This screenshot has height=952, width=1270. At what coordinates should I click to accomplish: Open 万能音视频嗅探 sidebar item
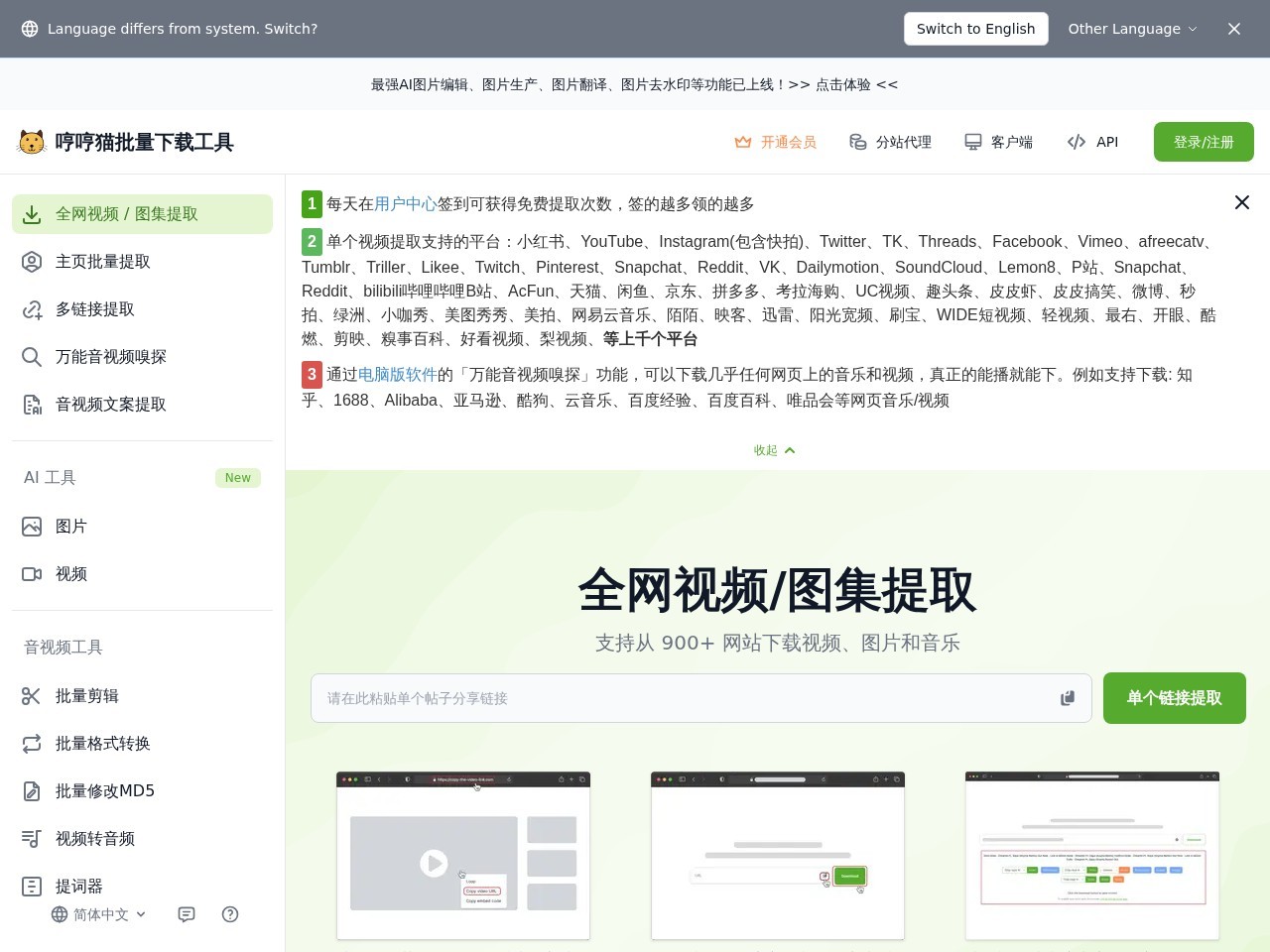pyautogui.click(x=142, y=357)
